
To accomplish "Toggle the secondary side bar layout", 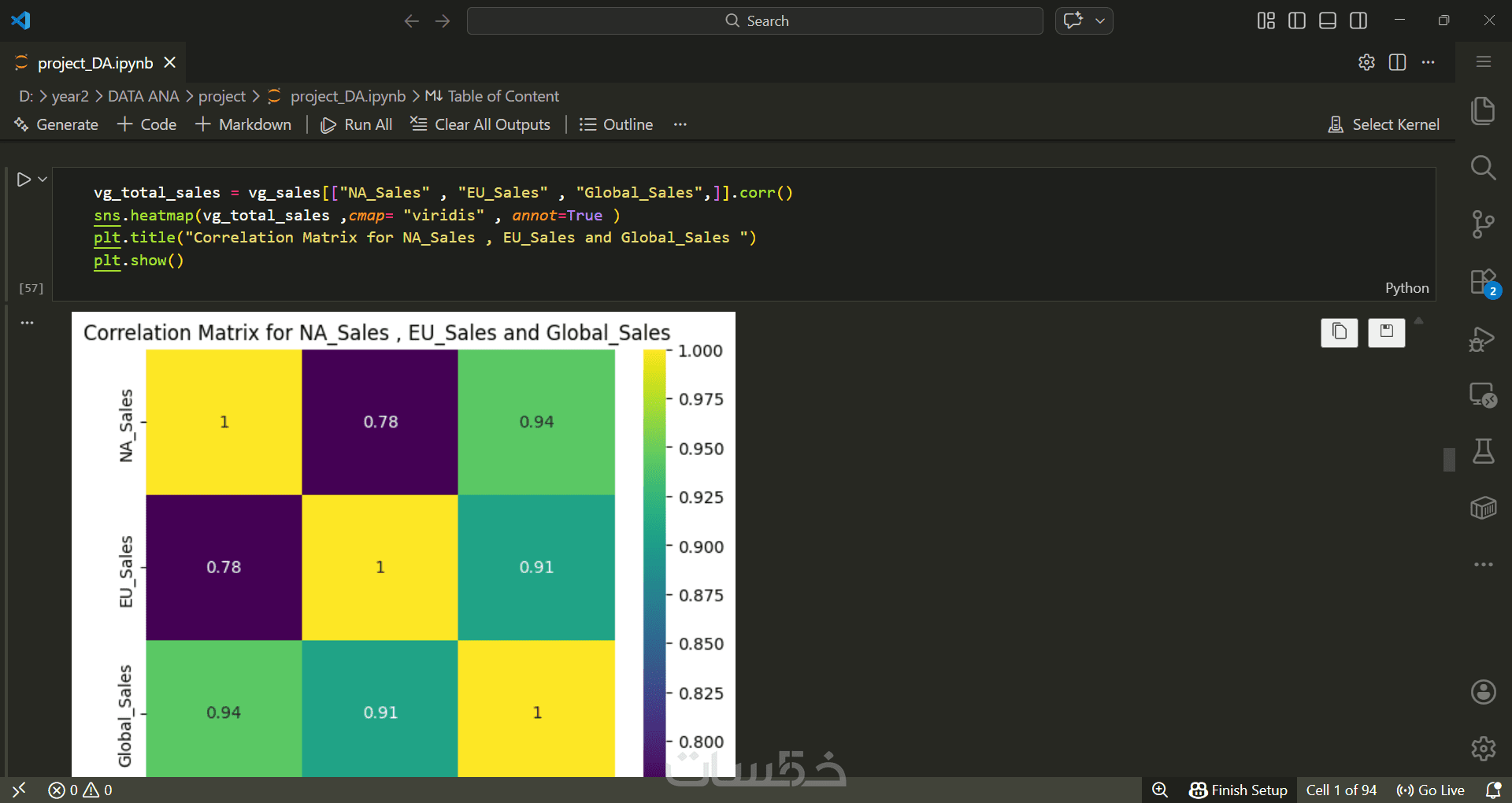I will 1358,20.
